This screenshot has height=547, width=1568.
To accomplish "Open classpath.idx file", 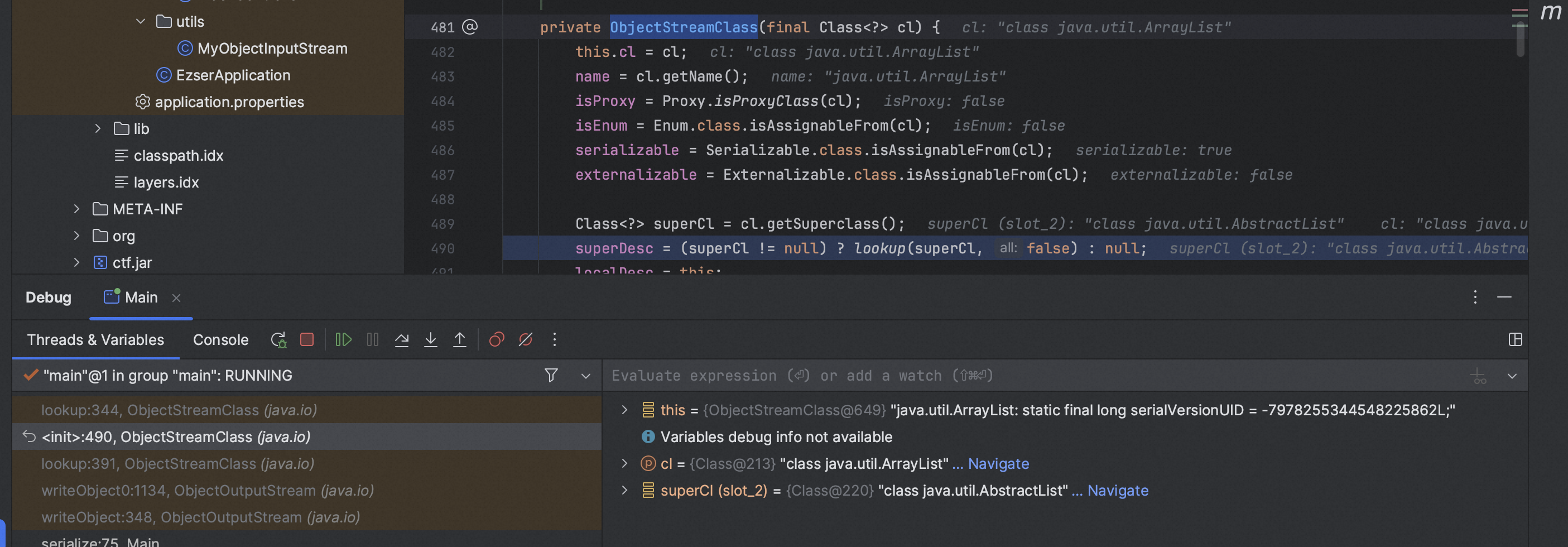I will coord(179,155).
